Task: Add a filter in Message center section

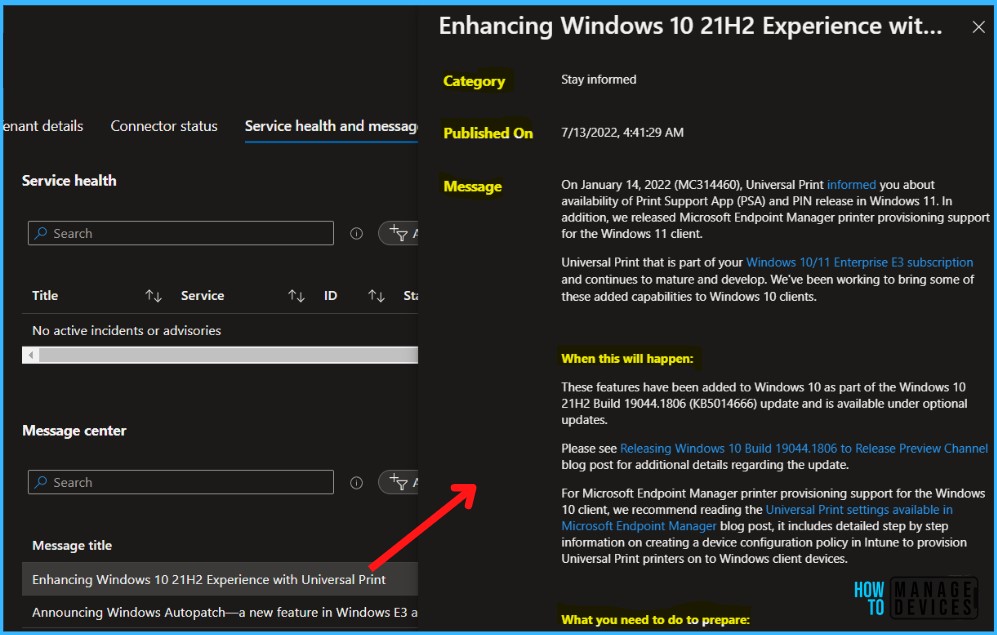Action: point(399,482)
